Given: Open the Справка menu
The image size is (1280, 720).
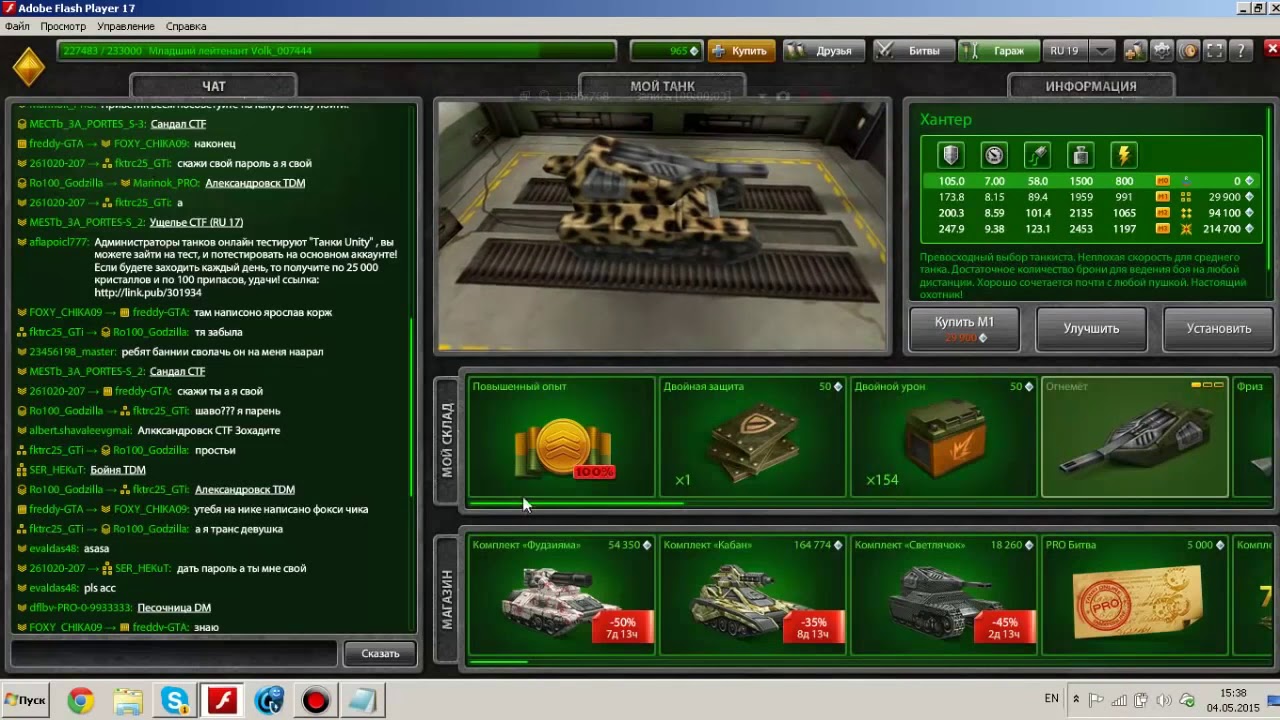Looking at the screenshot, I should (x=186, y=26).
